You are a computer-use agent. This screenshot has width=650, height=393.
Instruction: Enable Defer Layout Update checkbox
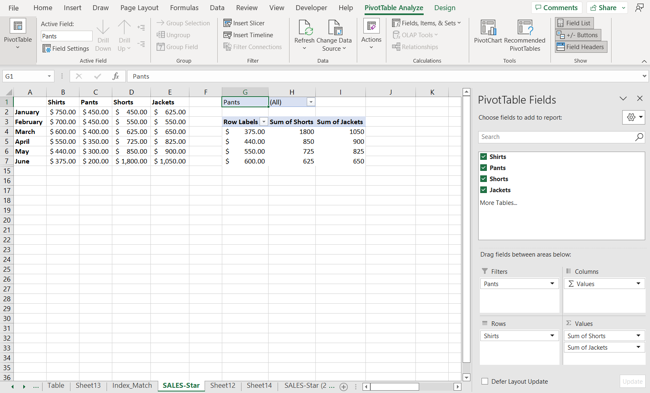[x=485, y=381]
